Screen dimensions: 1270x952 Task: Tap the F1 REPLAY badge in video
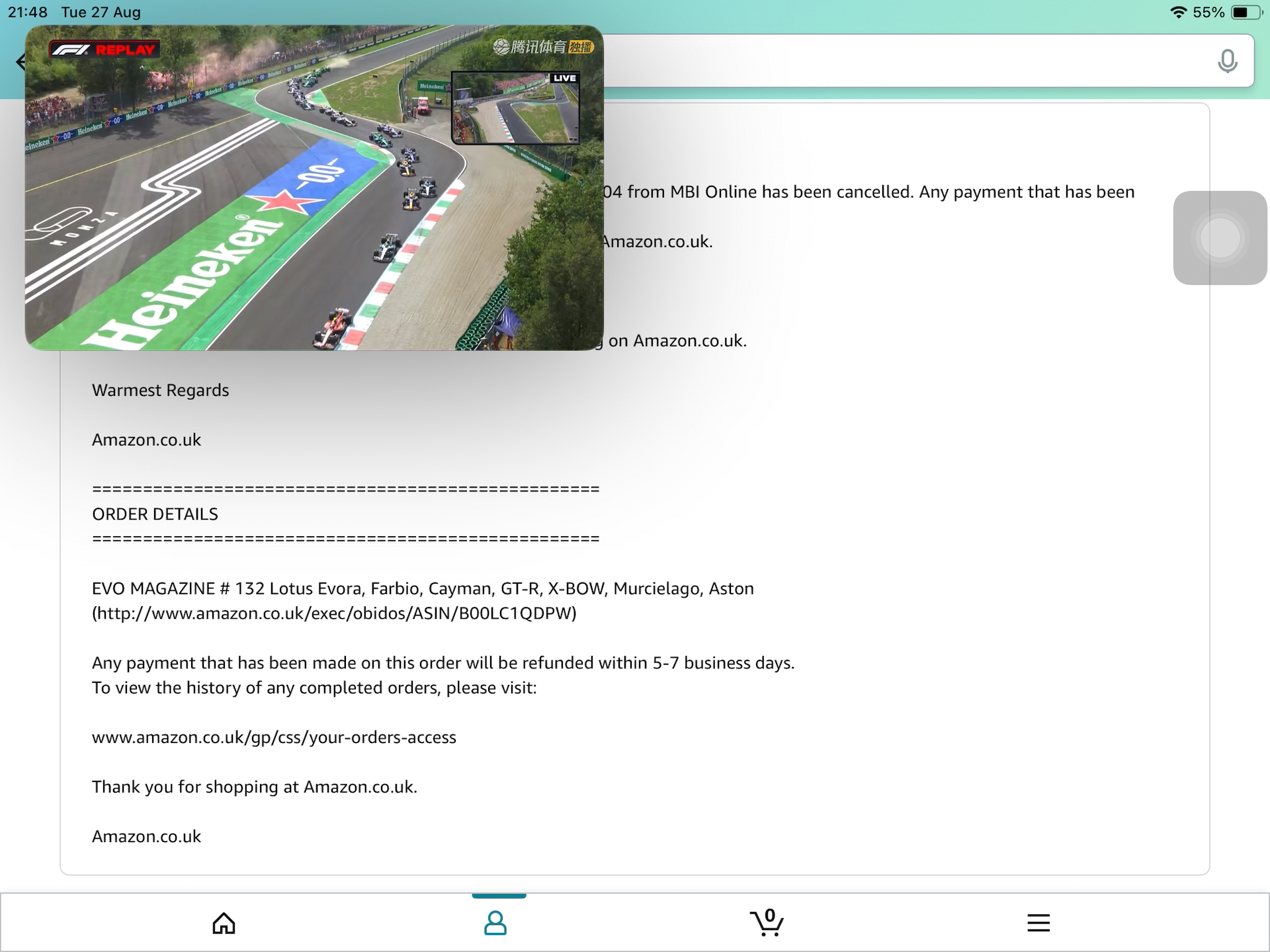point(105,50)
